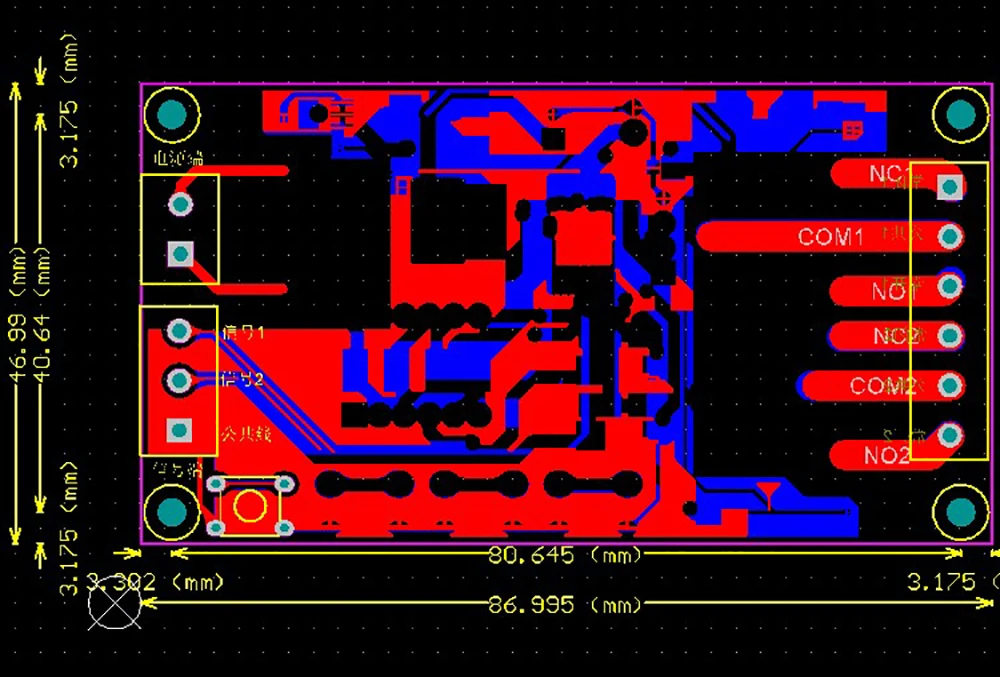Click the 86.995 (mm) dimension text
Viewport: 1000px width, 677px height.
click(564, 604)
